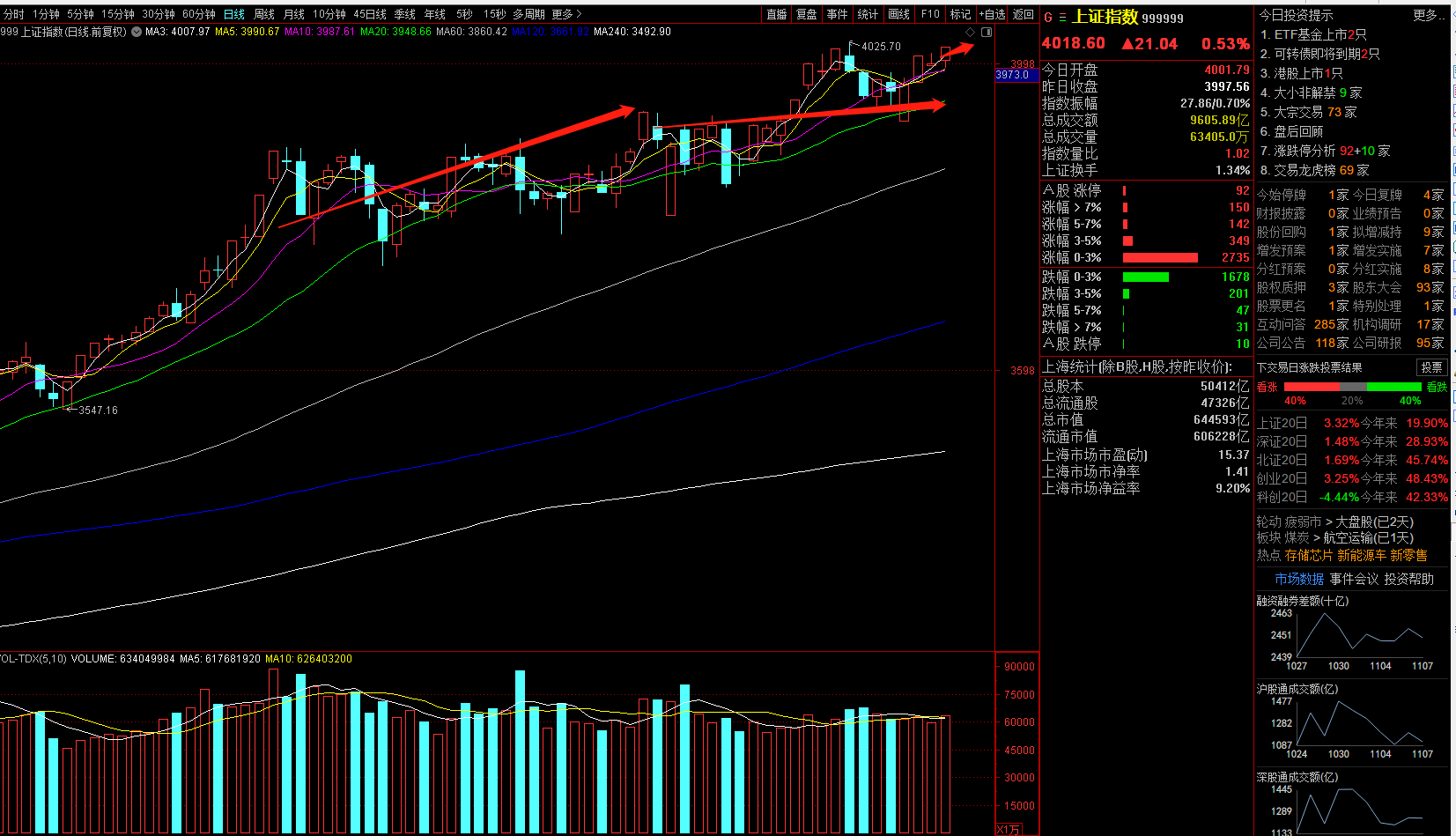
Task: Switch to the 月线 monthly tab
Action: click(x=294, y=14)
